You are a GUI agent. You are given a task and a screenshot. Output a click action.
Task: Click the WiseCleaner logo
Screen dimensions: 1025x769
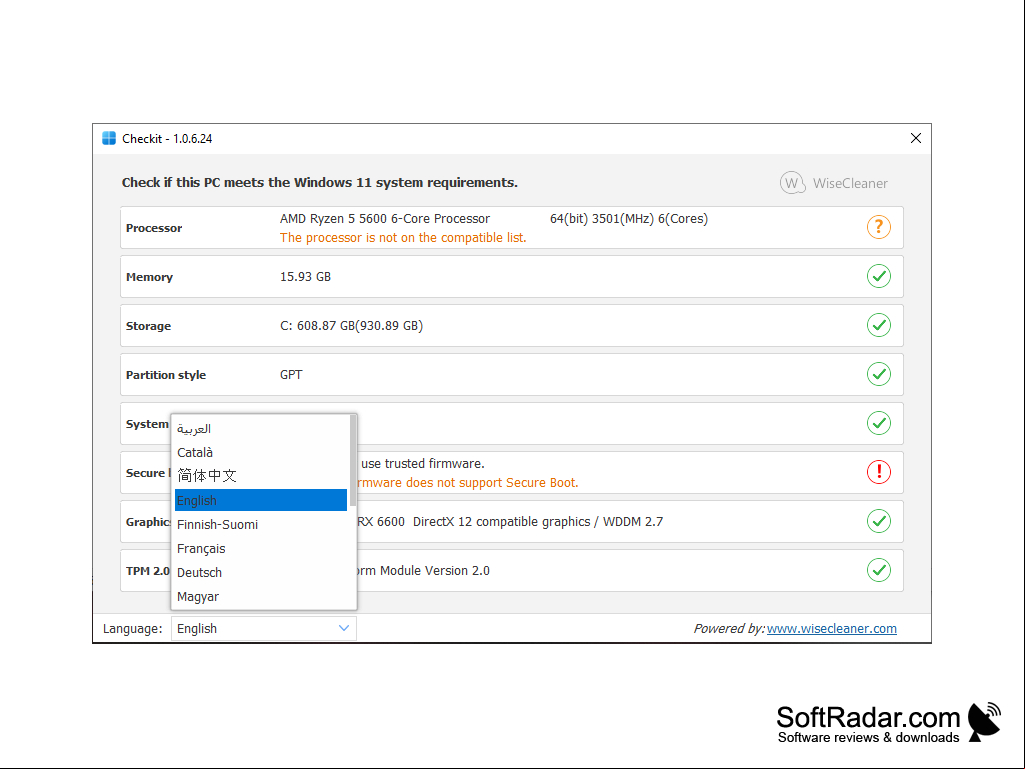833,183
